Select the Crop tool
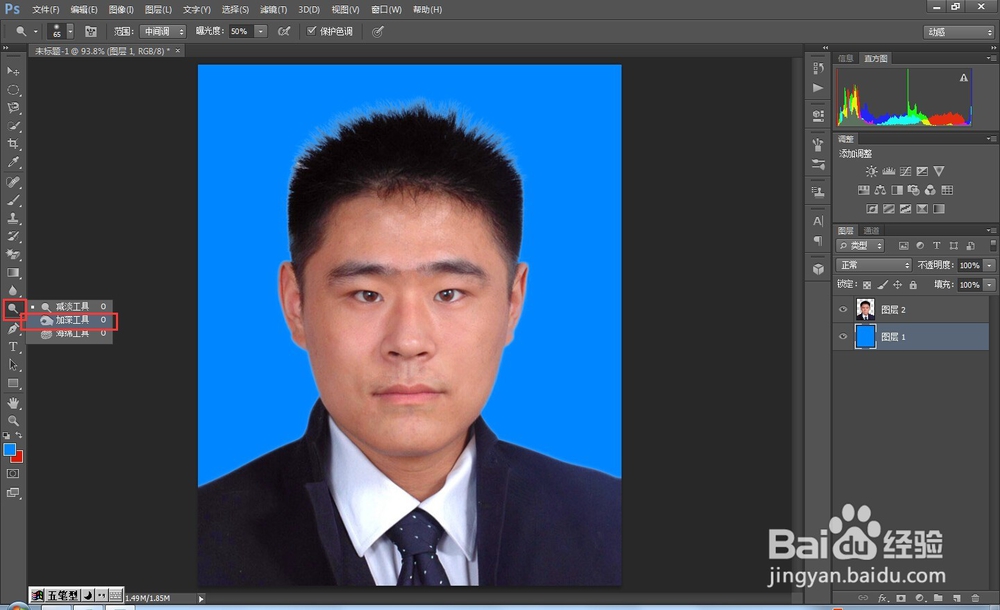This screenshot has width=1000, height=610. coord(13,141)
